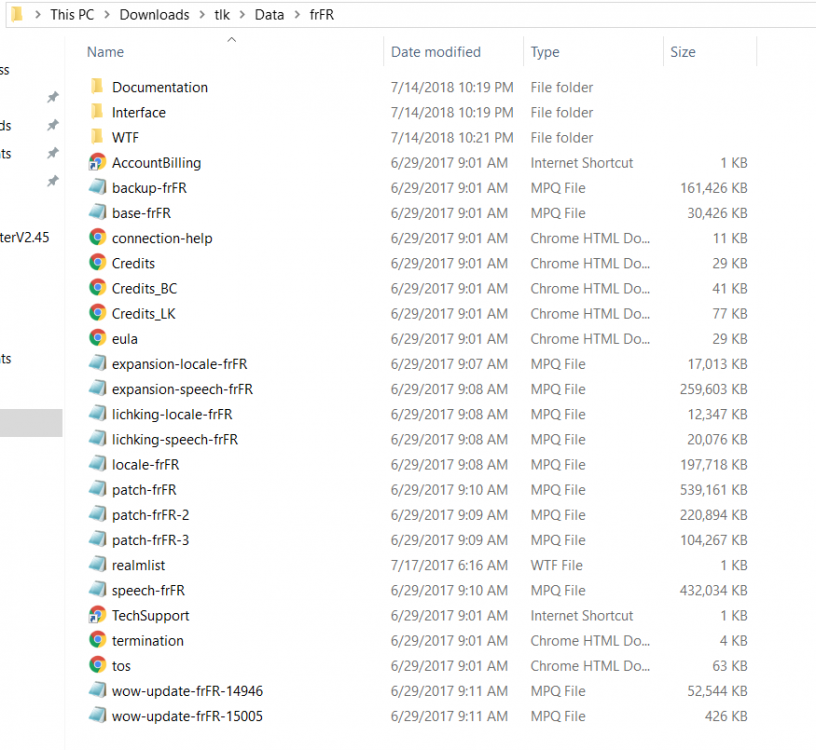Viewport: 816px width, 750px height.
Task: Select the lichking-locale-frFR file icon
Action: [97, 414]
